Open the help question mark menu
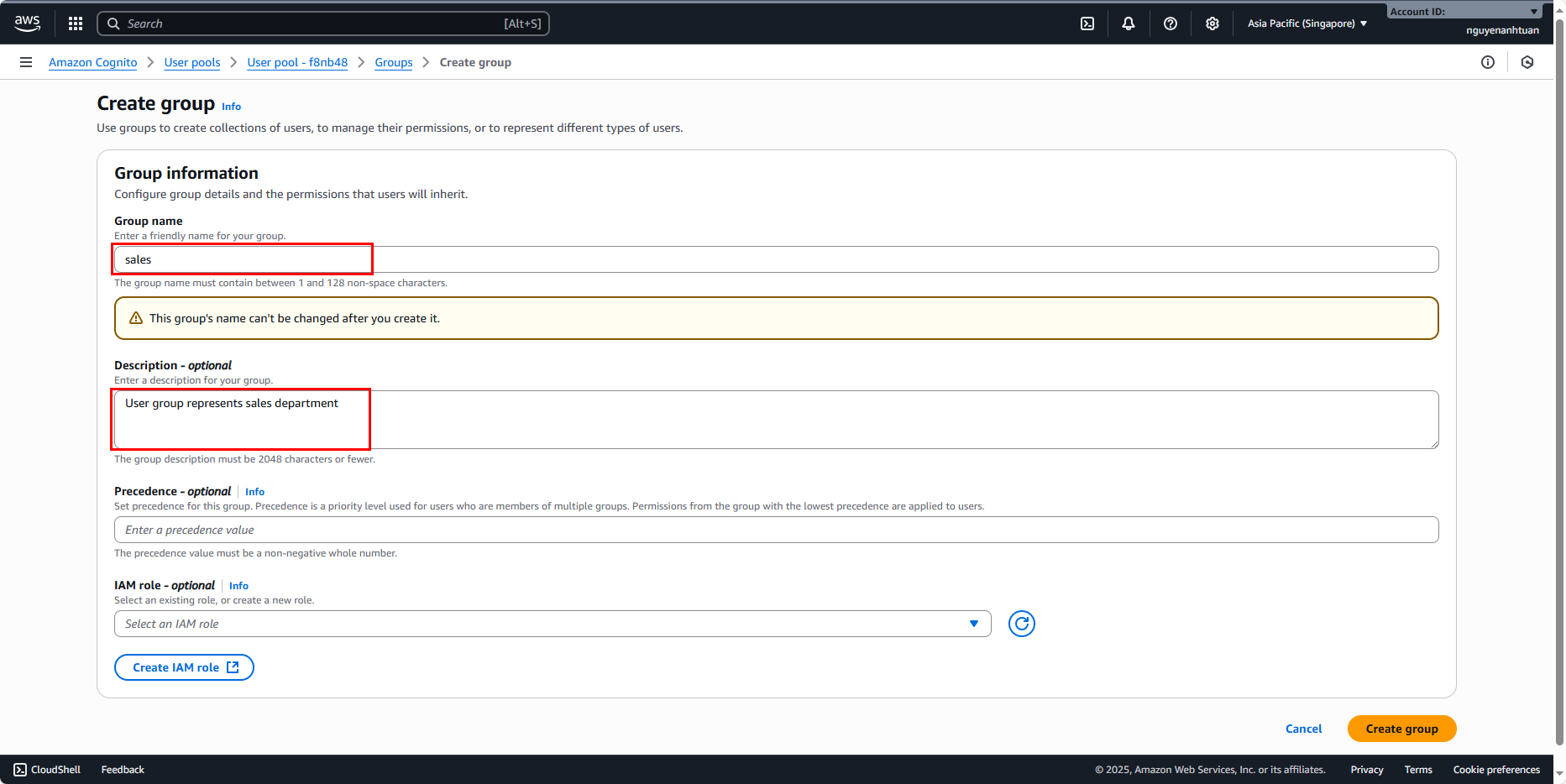Screen dimensions: 1566x784 1171,24
